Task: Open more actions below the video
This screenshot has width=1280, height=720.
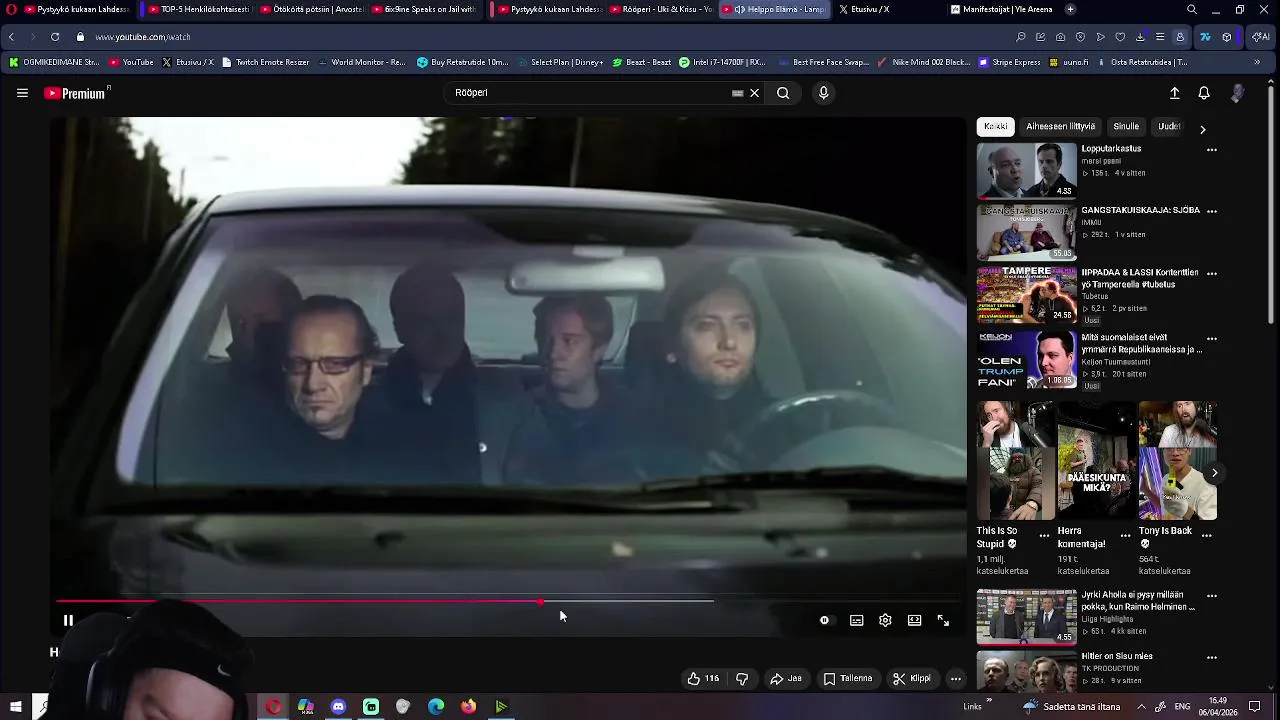Action: [956, 678]
